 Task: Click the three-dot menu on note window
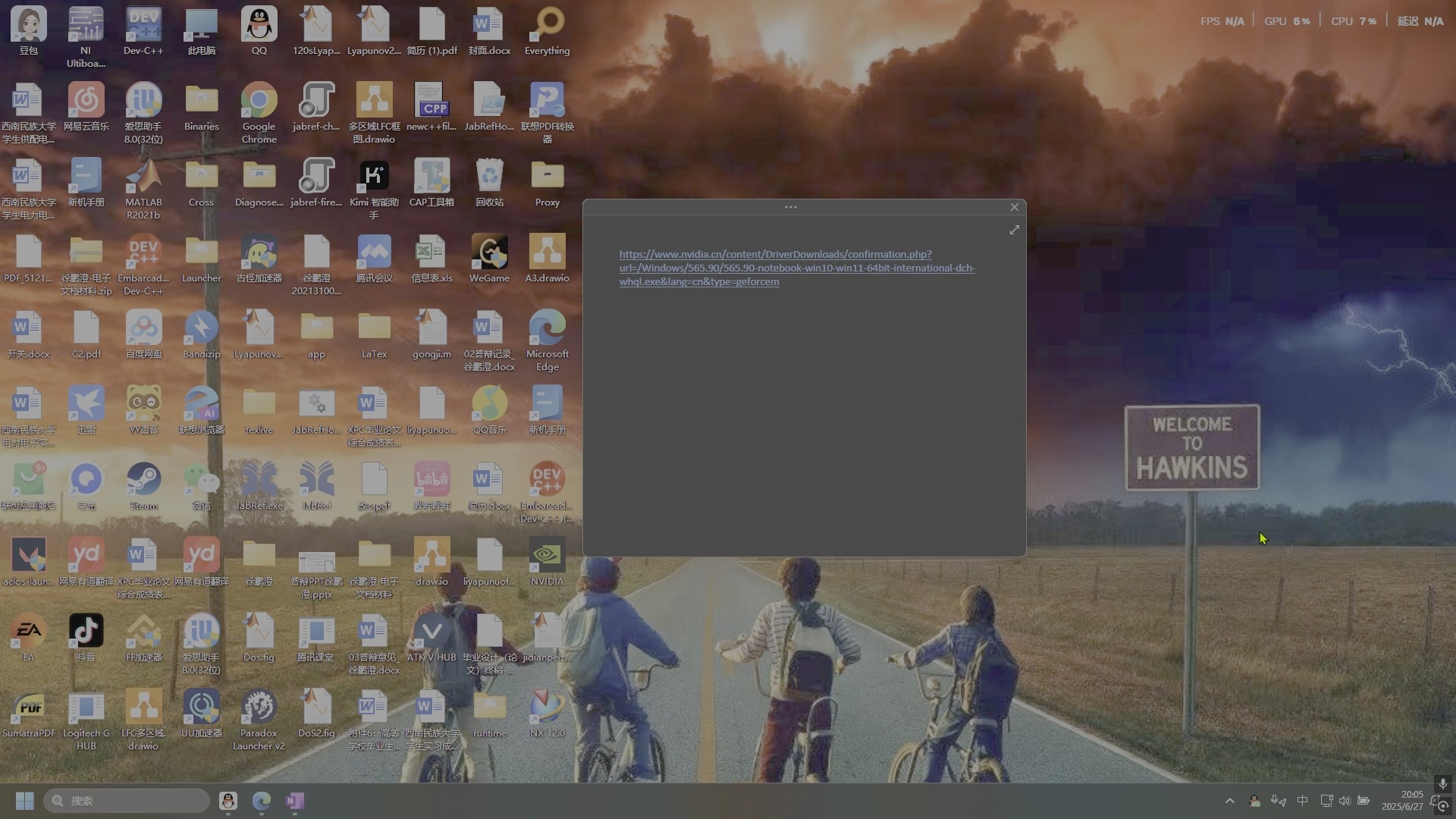790,207
